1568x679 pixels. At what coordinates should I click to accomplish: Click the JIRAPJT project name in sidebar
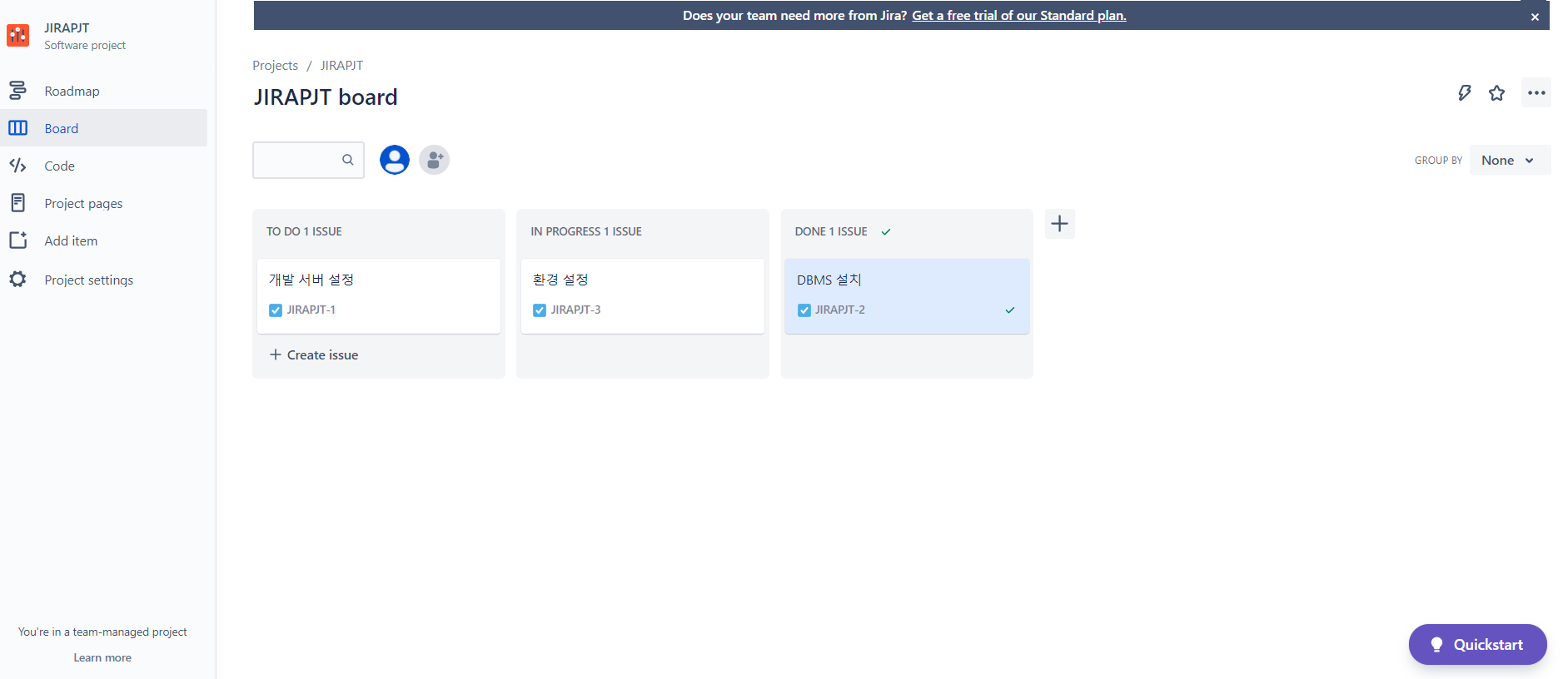[67, 27]
